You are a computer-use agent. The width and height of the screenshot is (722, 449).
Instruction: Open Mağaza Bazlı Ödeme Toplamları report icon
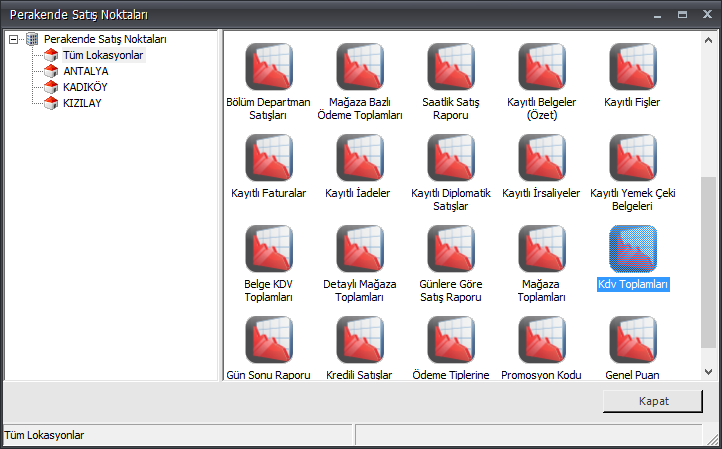(360, 67)
